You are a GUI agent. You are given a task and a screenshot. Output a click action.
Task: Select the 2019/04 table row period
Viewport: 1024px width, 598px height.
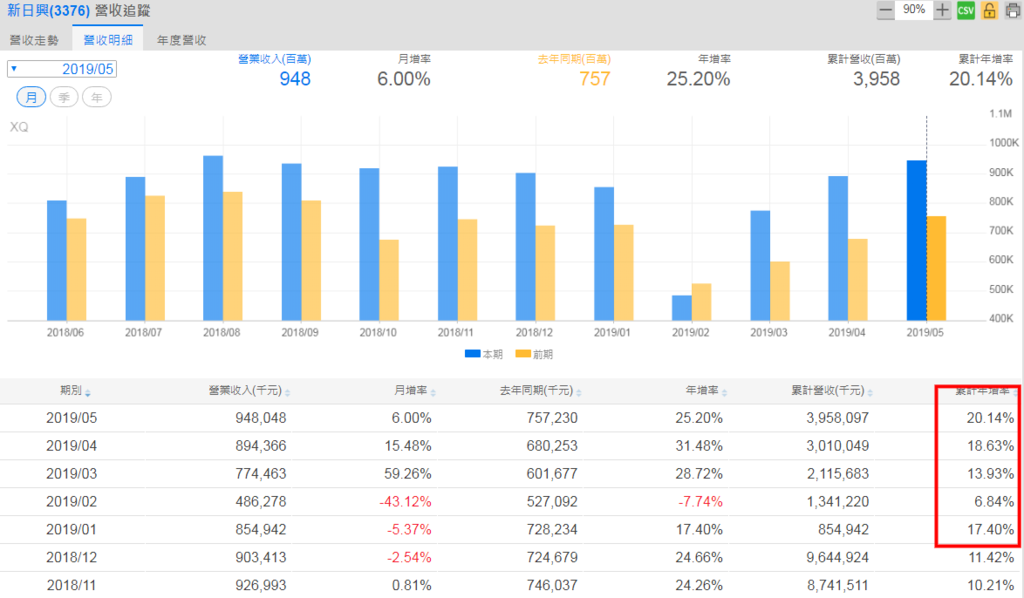pyautogui.click(x=71, y=446)
